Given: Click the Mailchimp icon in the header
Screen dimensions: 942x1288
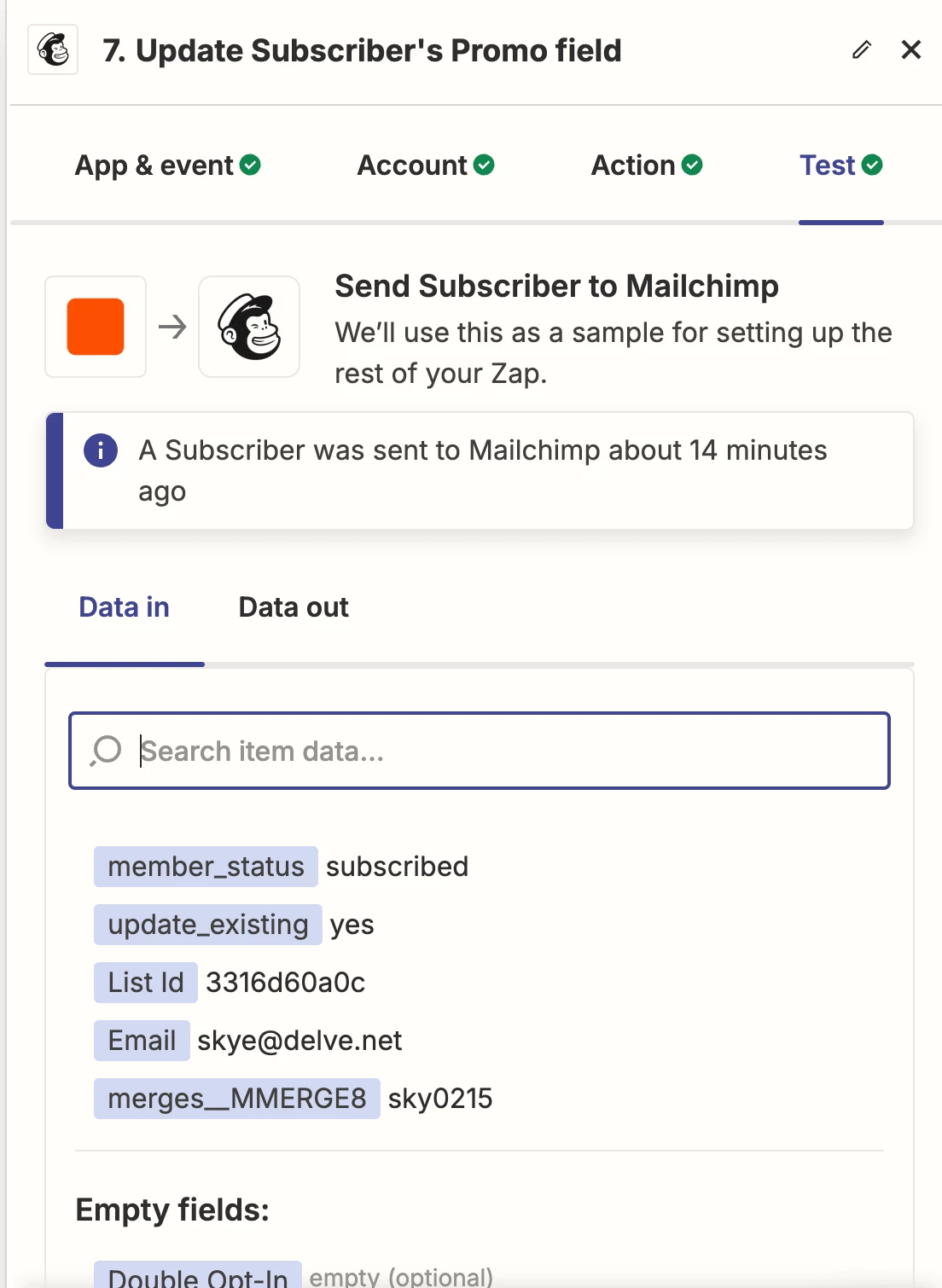Looking at the screenshot, I should point(53,50).
